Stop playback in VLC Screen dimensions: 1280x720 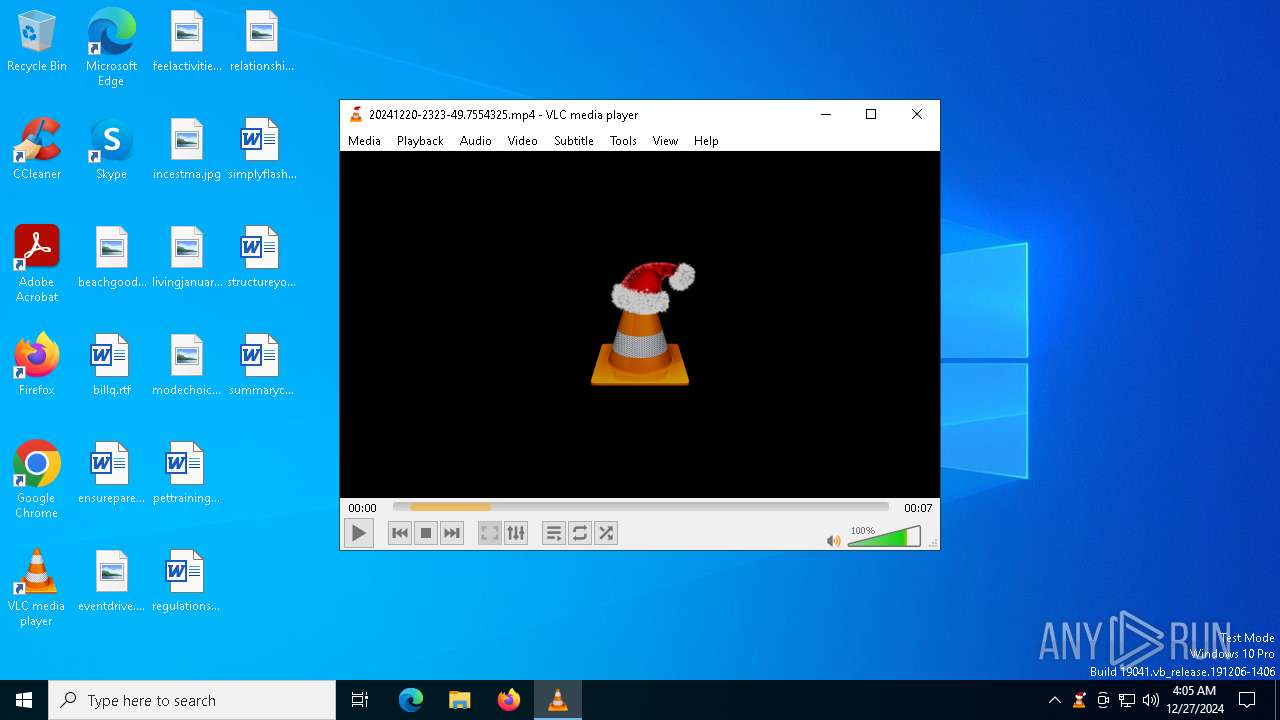click(426, 533)
